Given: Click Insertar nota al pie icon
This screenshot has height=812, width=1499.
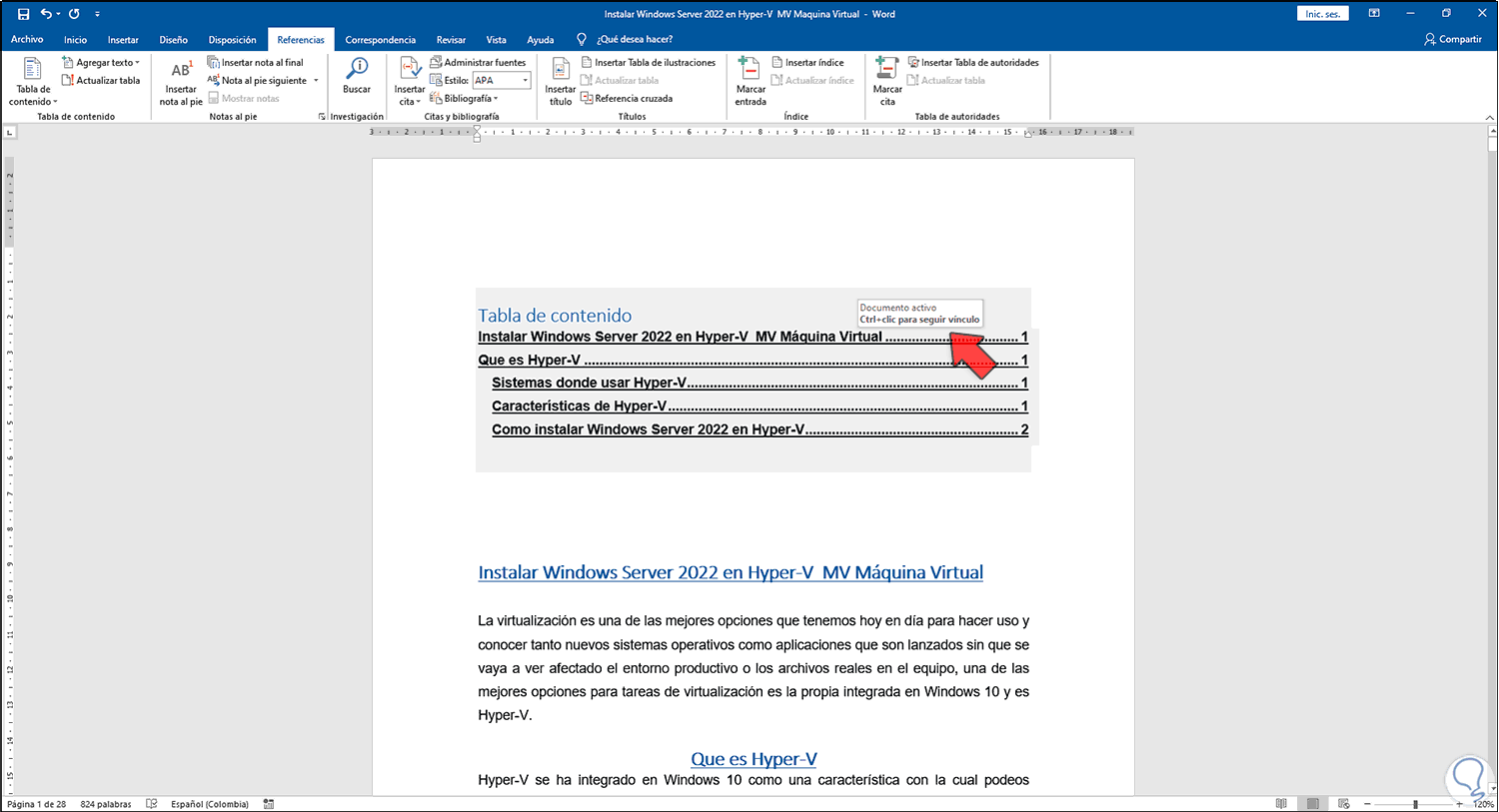Looking at the screenshot, I should tap(181, 70).
